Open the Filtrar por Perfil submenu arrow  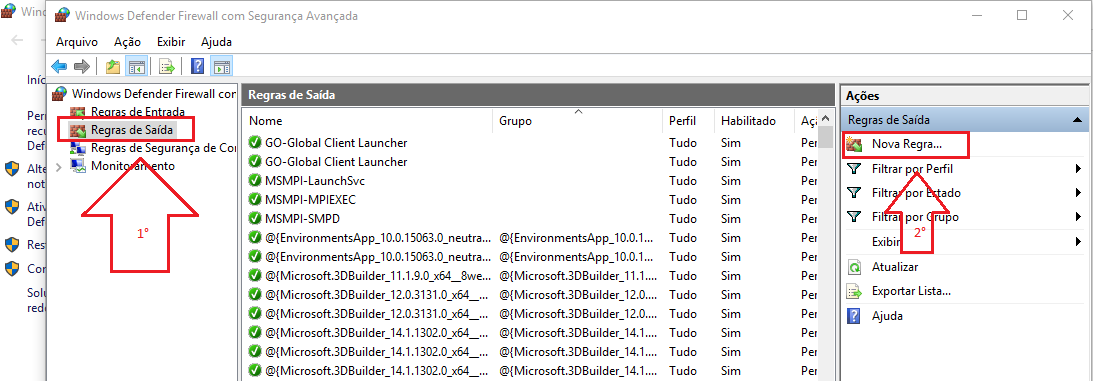click(1078, 169)
